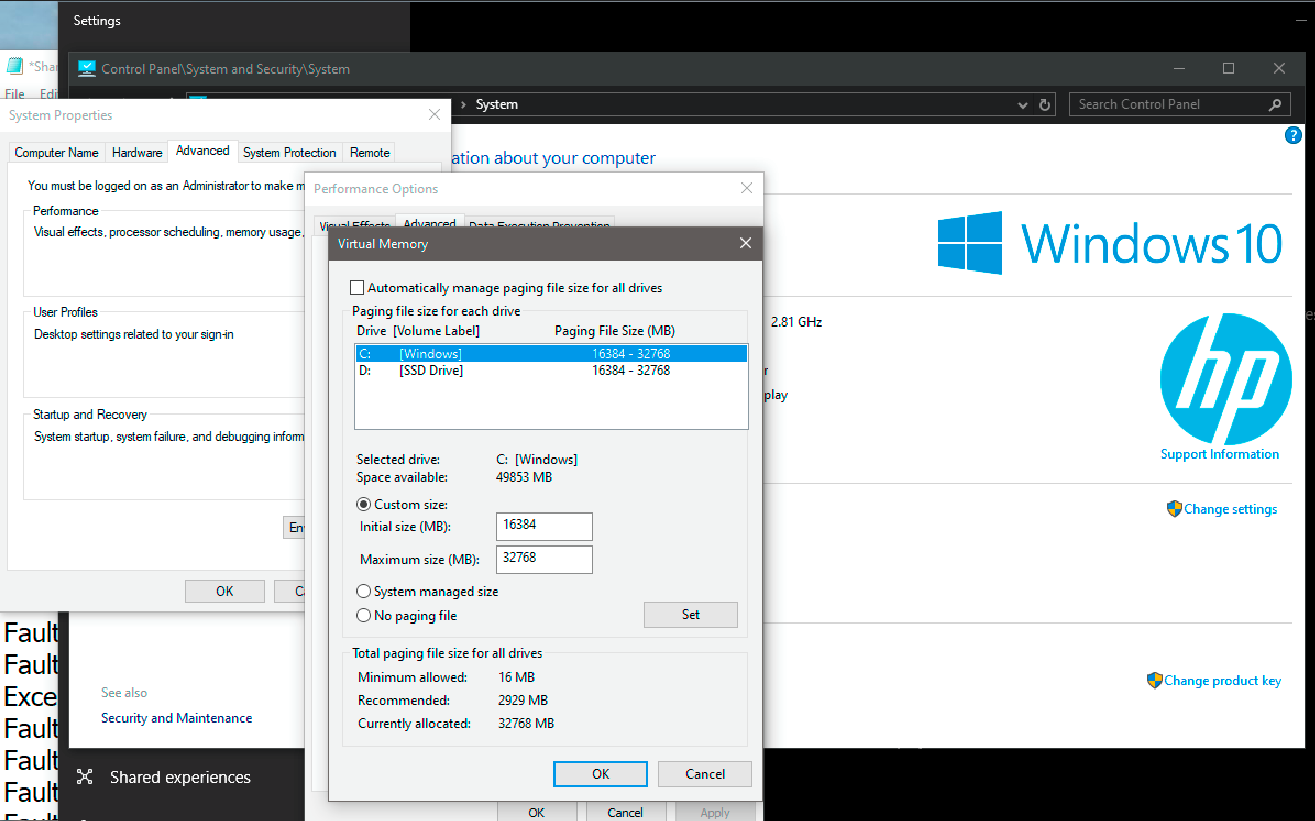
Task: Click the Control Panel system window icon
Action: 87,69
